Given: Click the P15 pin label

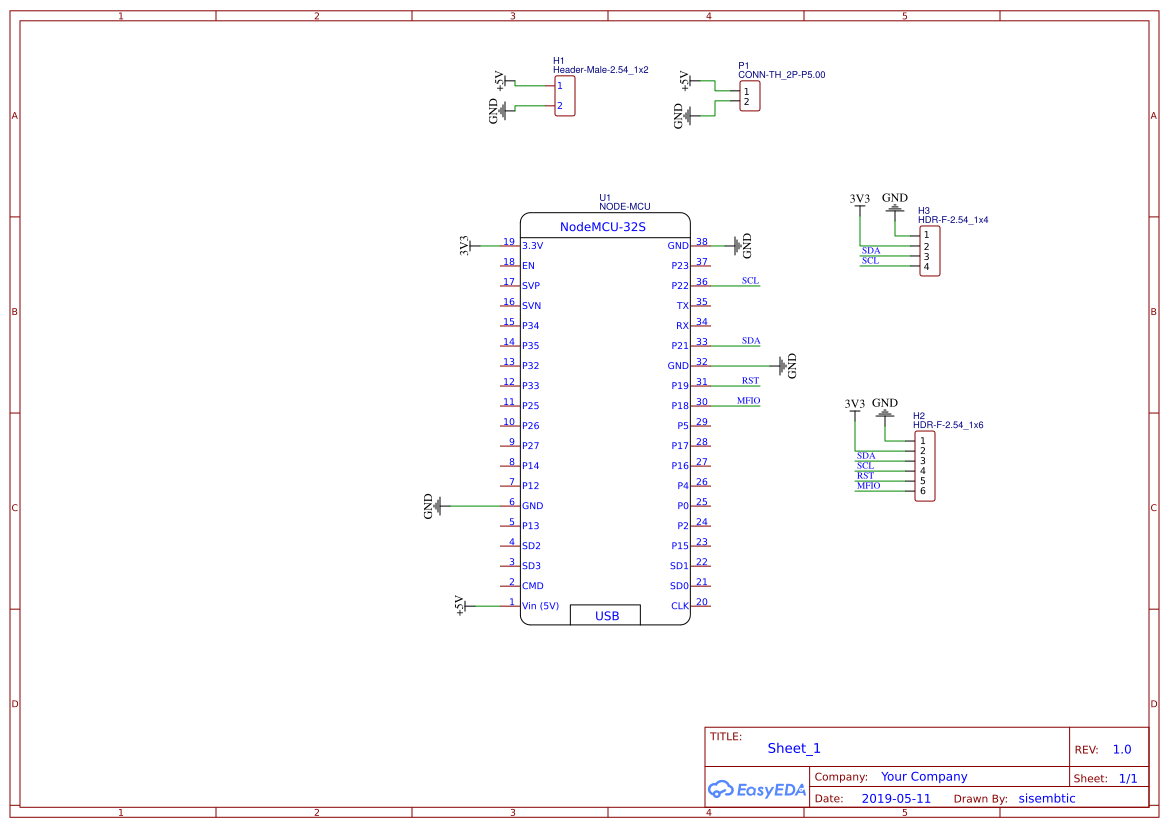Looking at the screenshot, I should [680, 546].
